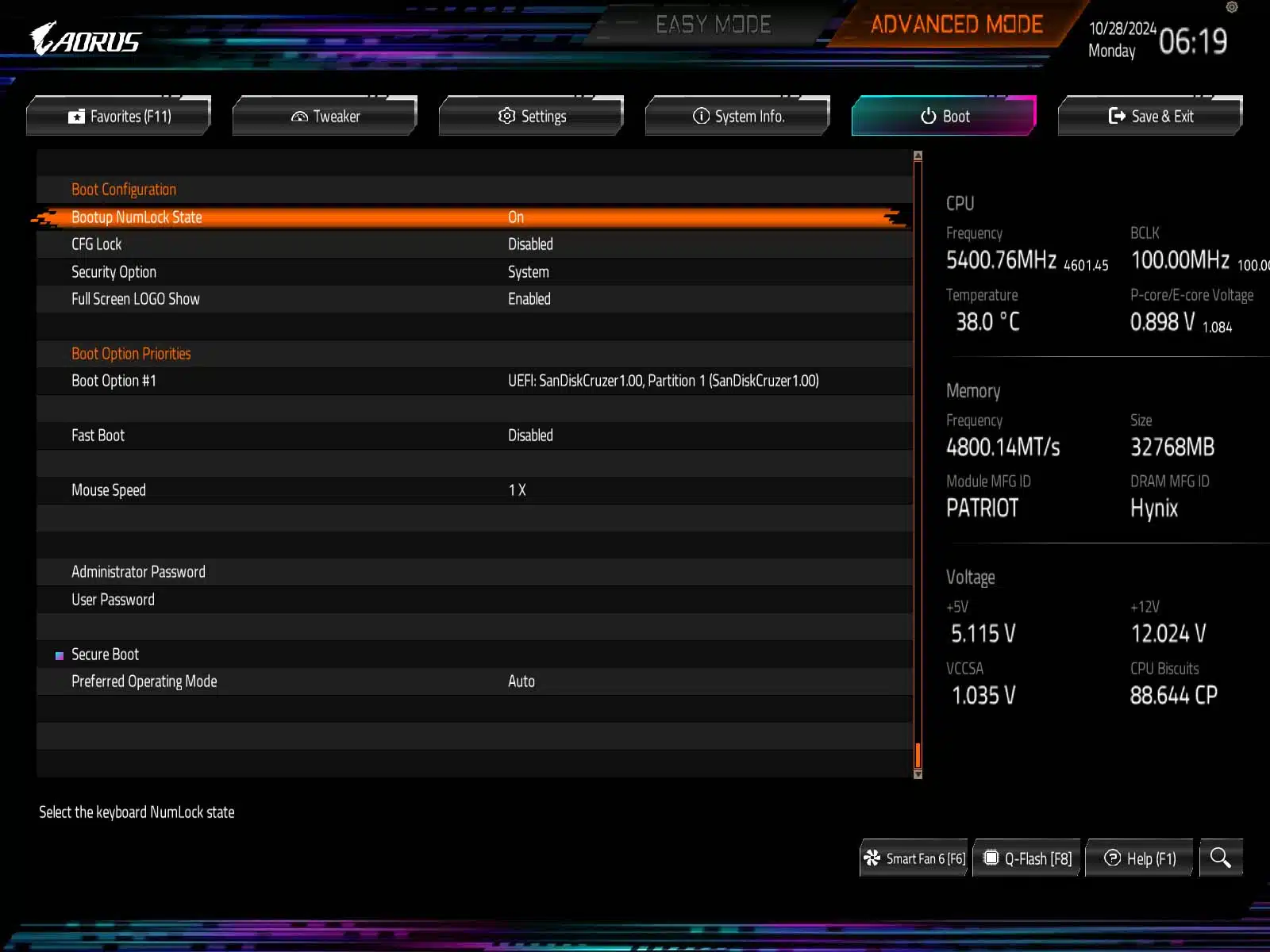Click the memory size 32768MB value
Image resolution: width=1270 pixels, height=952 pixels.
click(1172, 447)
